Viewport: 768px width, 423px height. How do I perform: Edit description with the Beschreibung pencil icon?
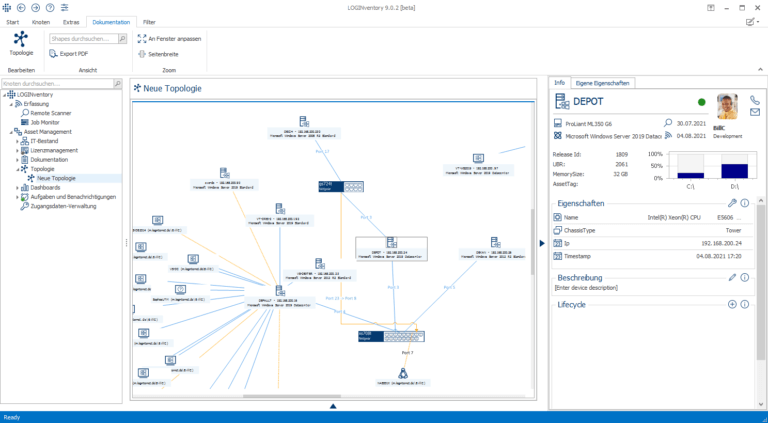pos(733,276)
